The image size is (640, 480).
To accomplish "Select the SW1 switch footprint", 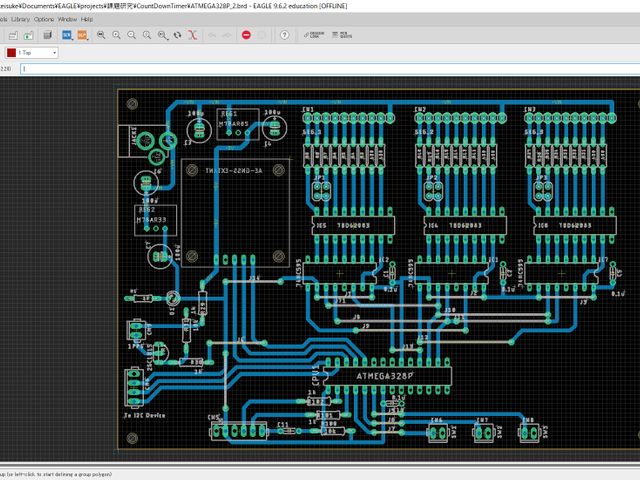I will [x=438, y=433].
